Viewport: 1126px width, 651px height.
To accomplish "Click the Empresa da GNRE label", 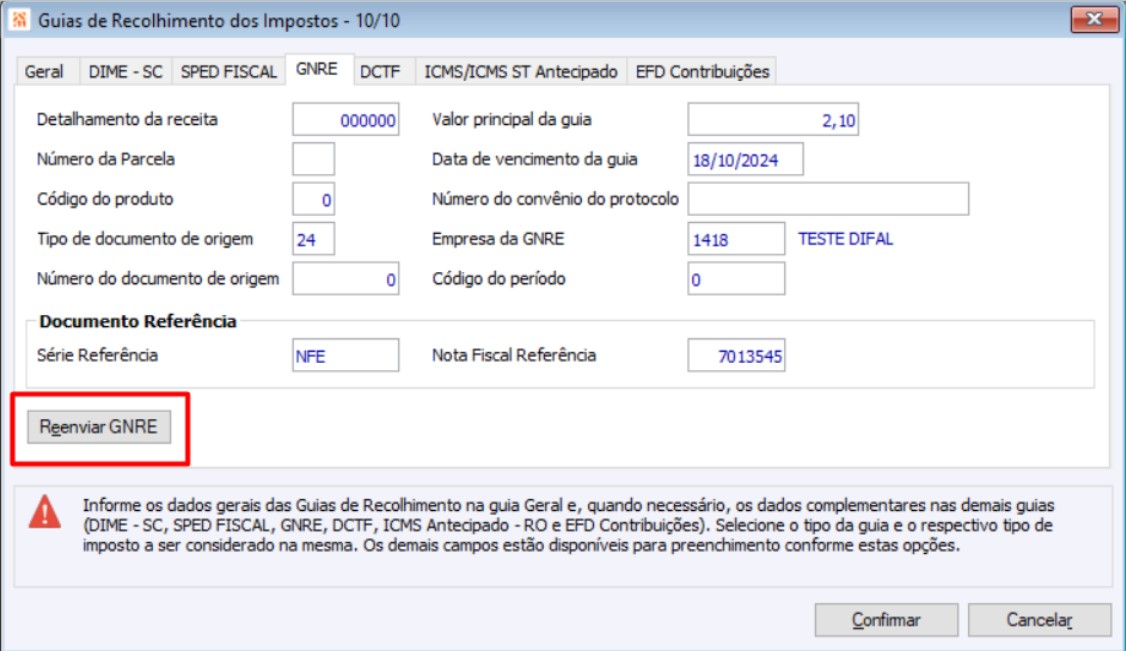I will click(498, 238).
